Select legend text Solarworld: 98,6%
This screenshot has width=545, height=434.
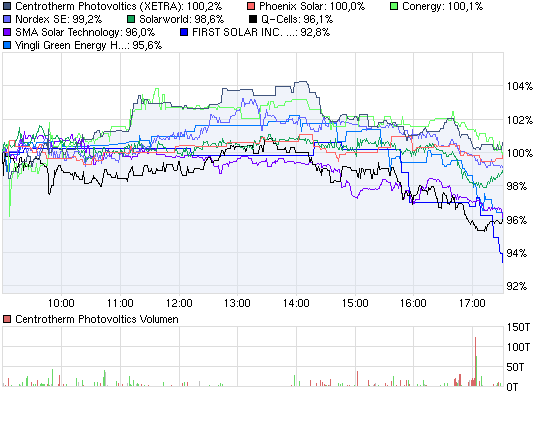[x=181, y=19]
